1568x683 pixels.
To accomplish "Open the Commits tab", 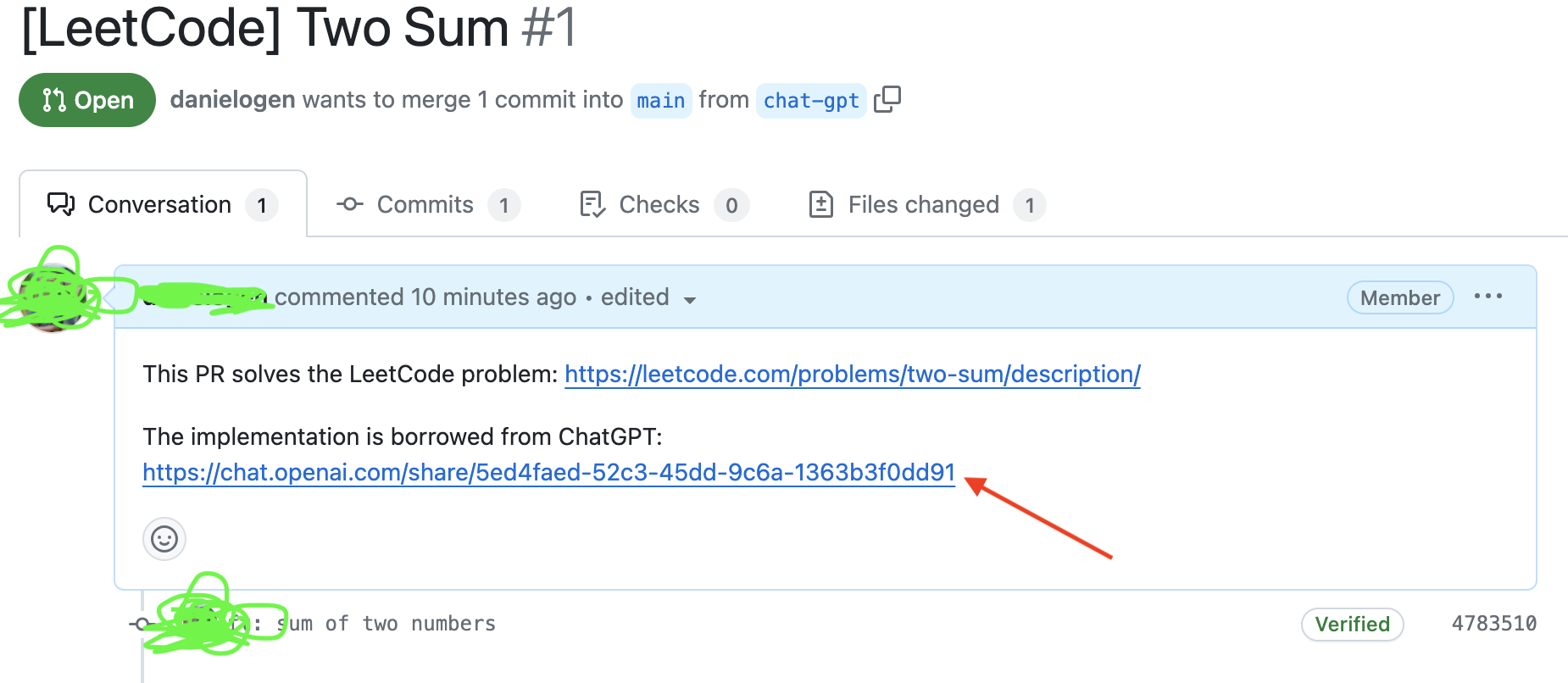I will point(424,204).
